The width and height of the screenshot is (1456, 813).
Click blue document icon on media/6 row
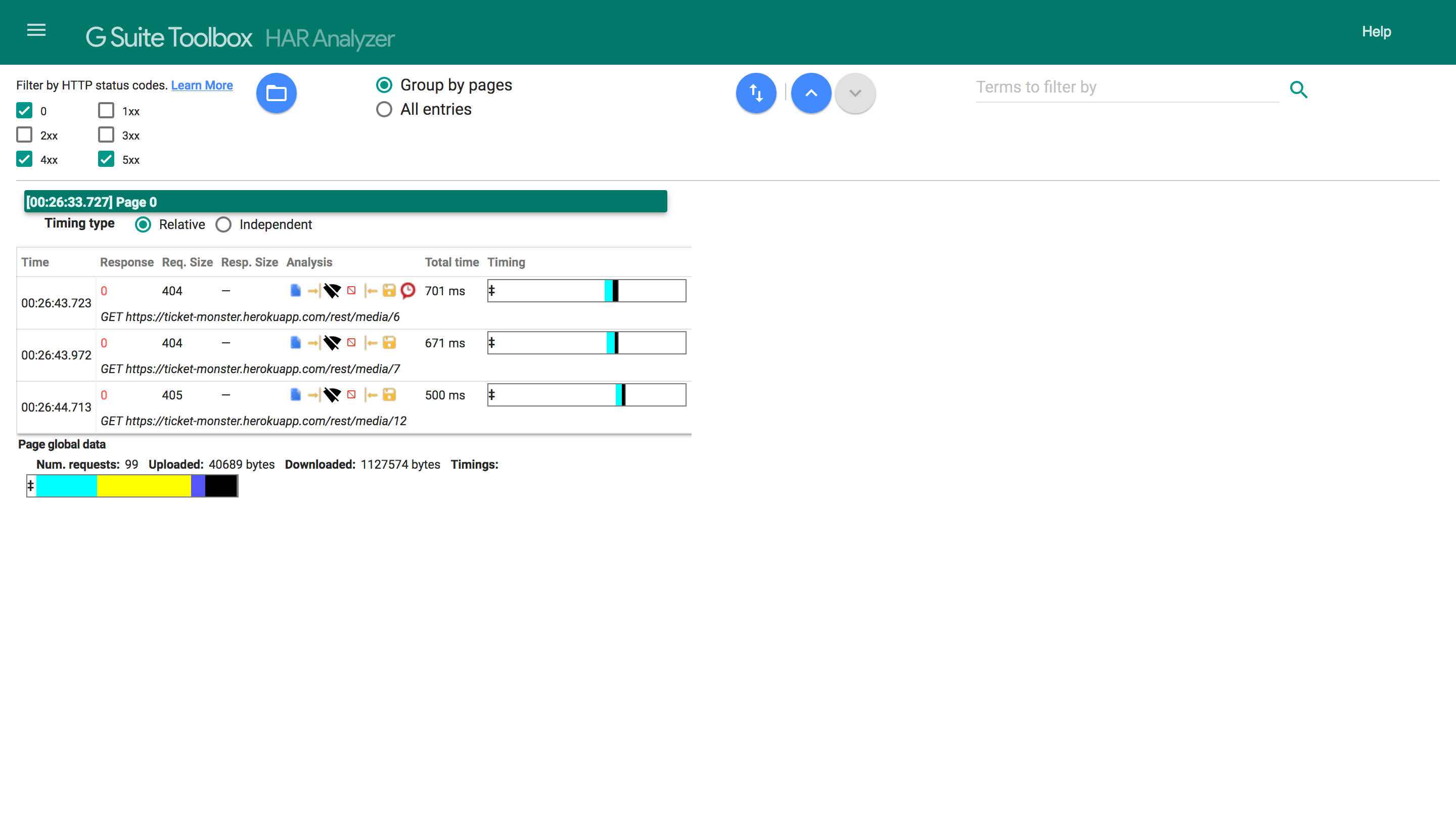295,291
